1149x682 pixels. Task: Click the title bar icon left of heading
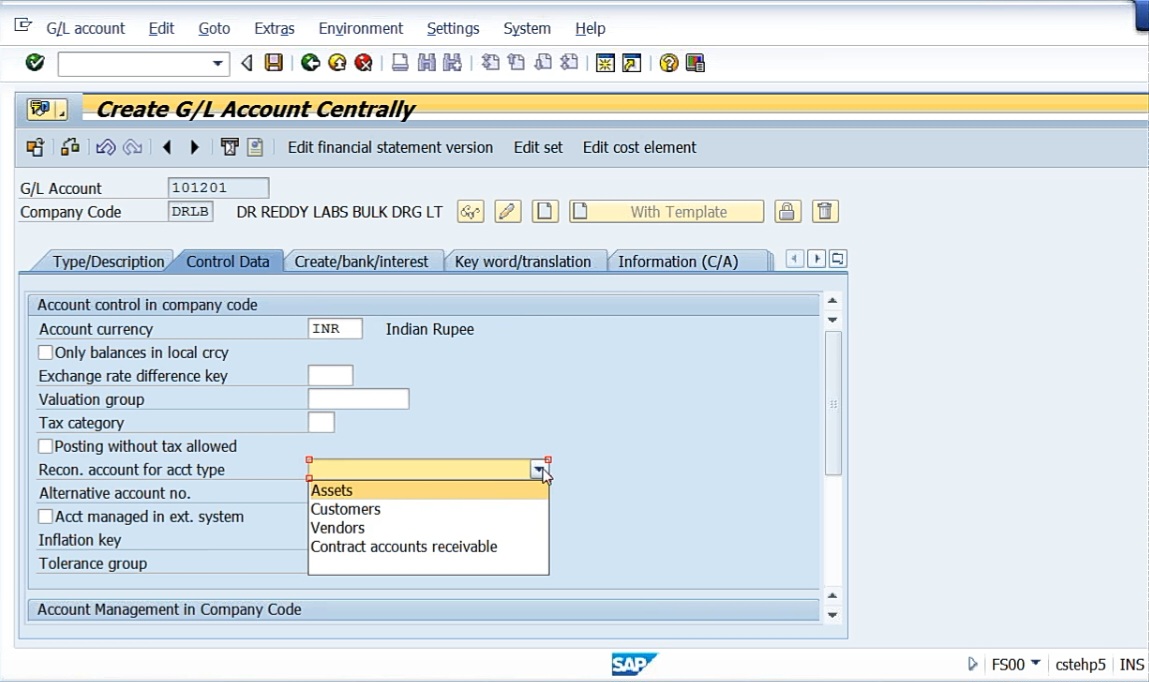coord(47,109)
